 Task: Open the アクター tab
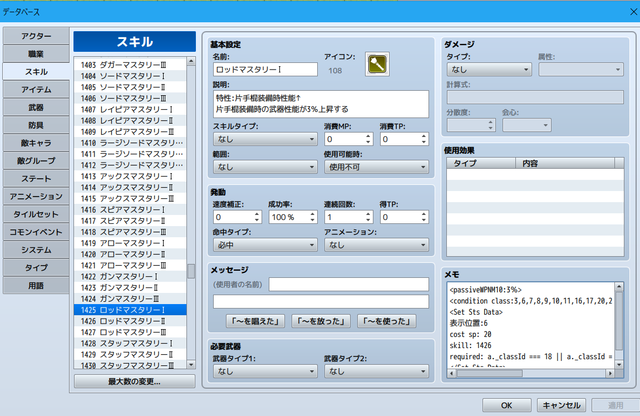[x=36, y=36]
